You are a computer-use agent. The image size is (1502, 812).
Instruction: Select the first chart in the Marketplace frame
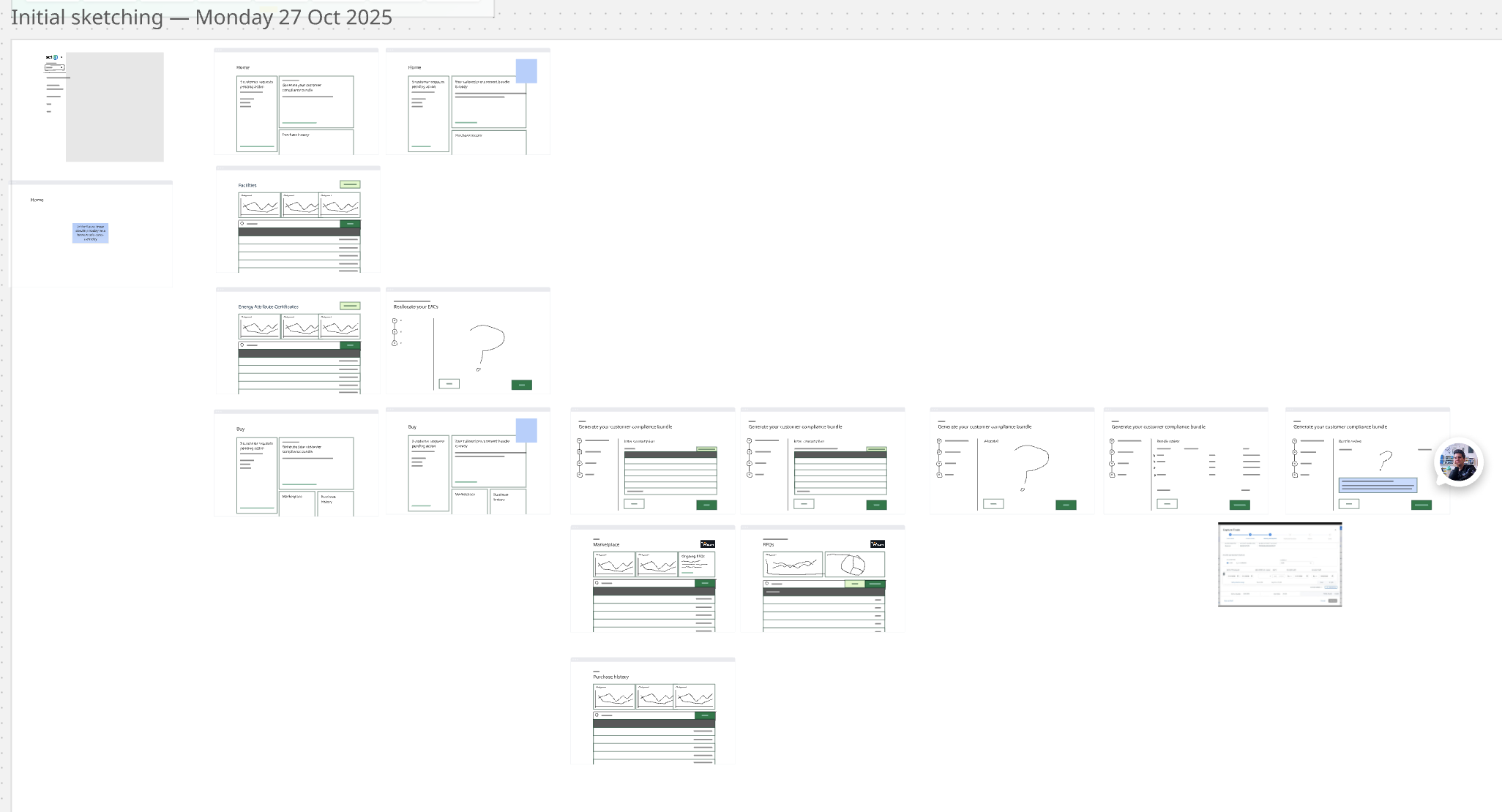click(613, 564)
